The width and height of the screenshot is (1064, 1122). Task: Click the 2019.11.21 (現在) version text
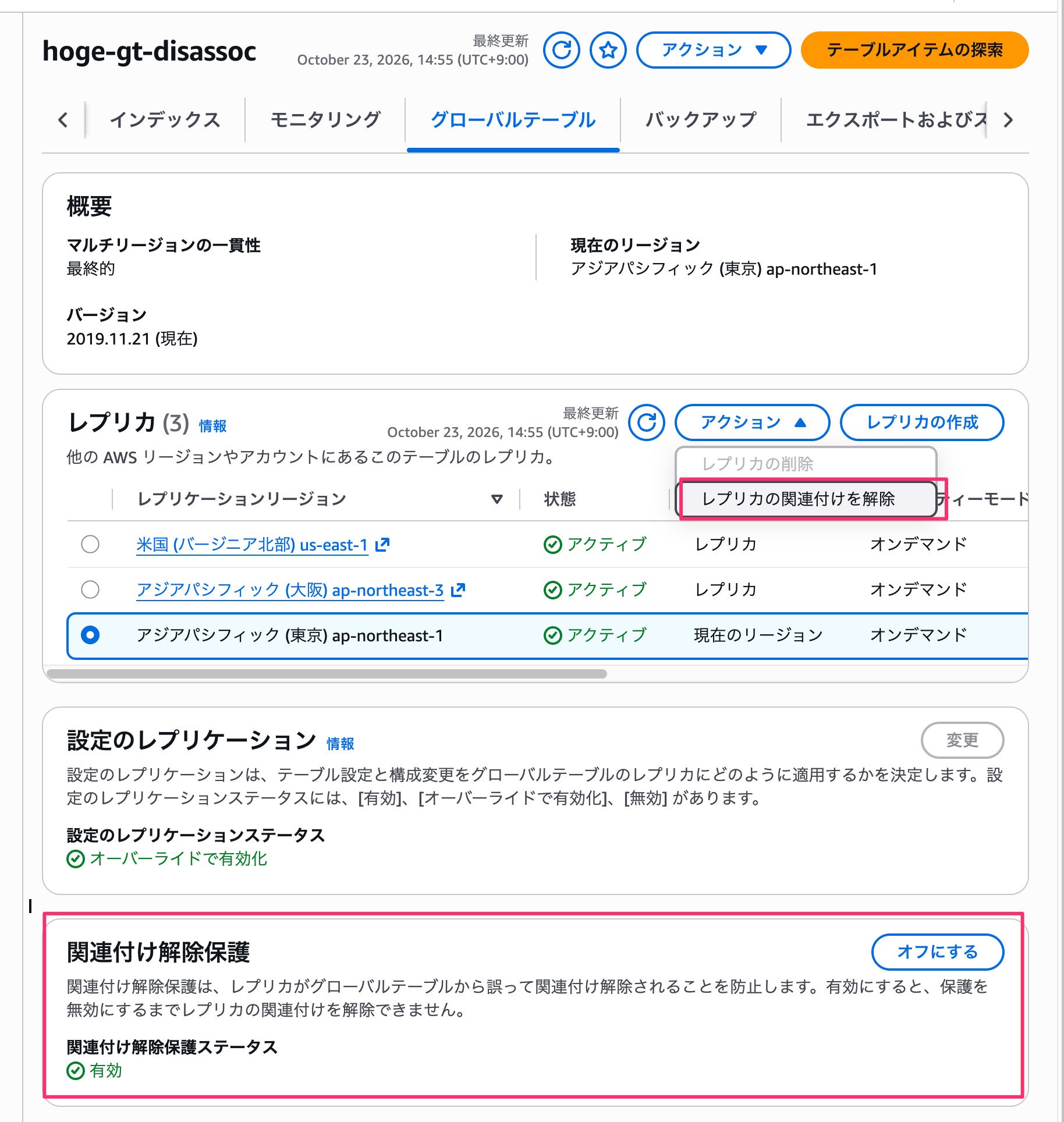(132, 339)
